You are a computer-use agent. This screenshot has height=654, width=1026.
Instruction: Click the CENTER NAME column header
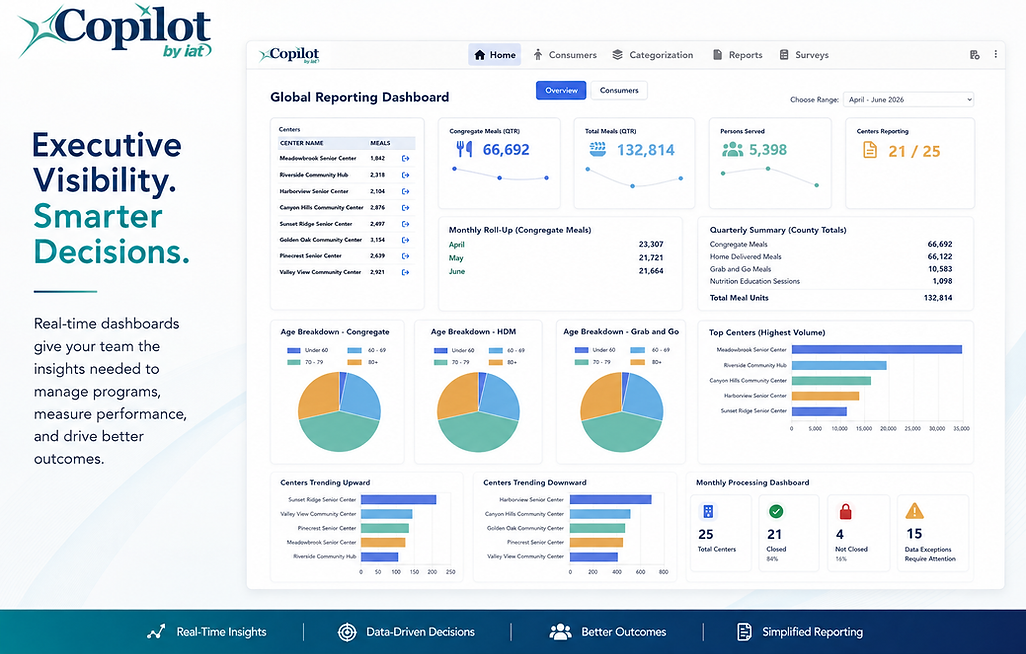click(x=302, y=143)
